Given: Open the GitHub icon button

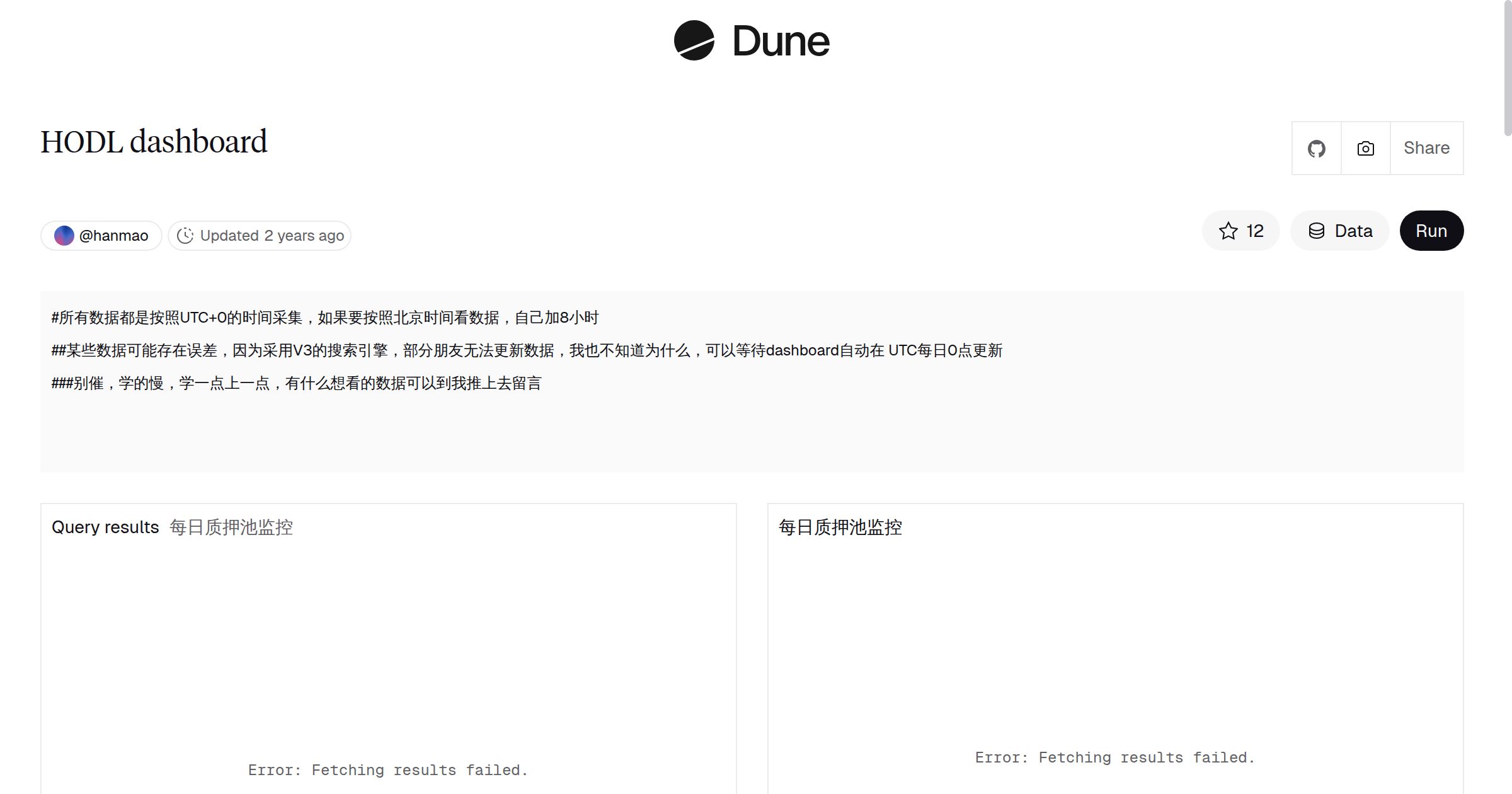Looking at the screenshot, I should pyautogui.click(x=1316, y=149).
